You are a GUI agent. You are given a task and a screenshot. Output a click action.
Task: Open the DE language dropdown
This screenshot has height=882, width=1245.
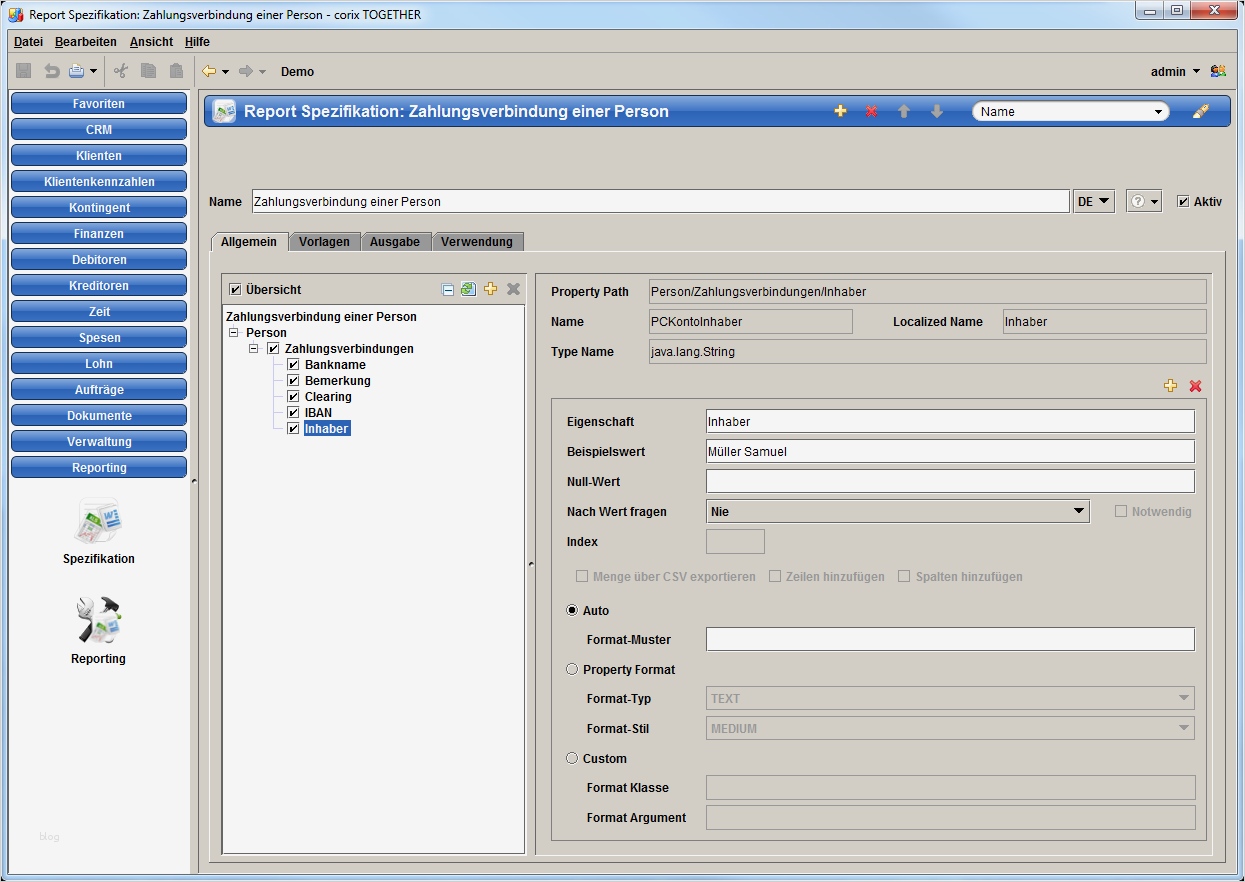coord(1093,202)
